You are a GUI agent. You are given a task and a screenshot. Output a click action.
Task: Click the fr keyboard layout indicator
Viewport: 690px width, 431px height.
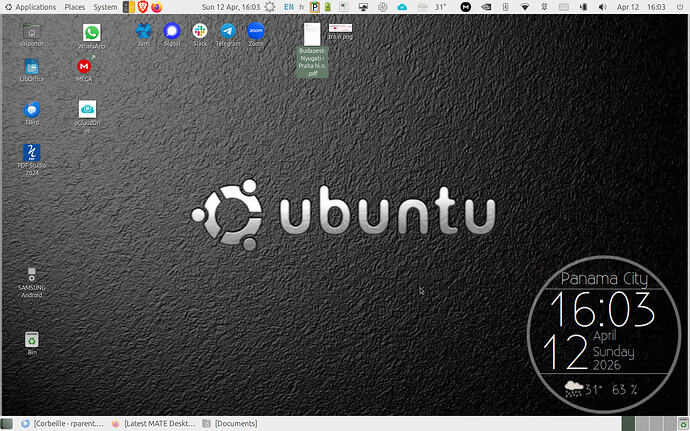[301, 7]
